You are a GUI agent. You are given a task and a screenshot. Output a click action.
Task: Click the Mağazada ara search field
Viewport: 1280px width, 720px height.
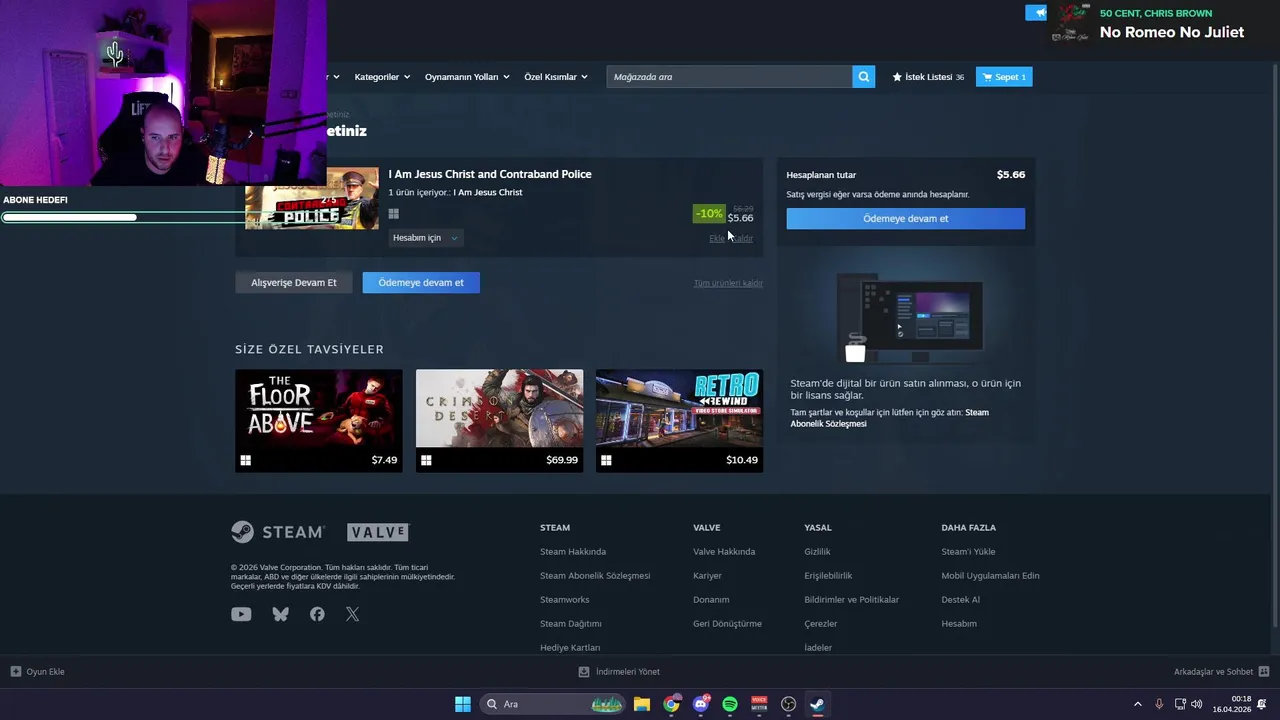point(729,77)
